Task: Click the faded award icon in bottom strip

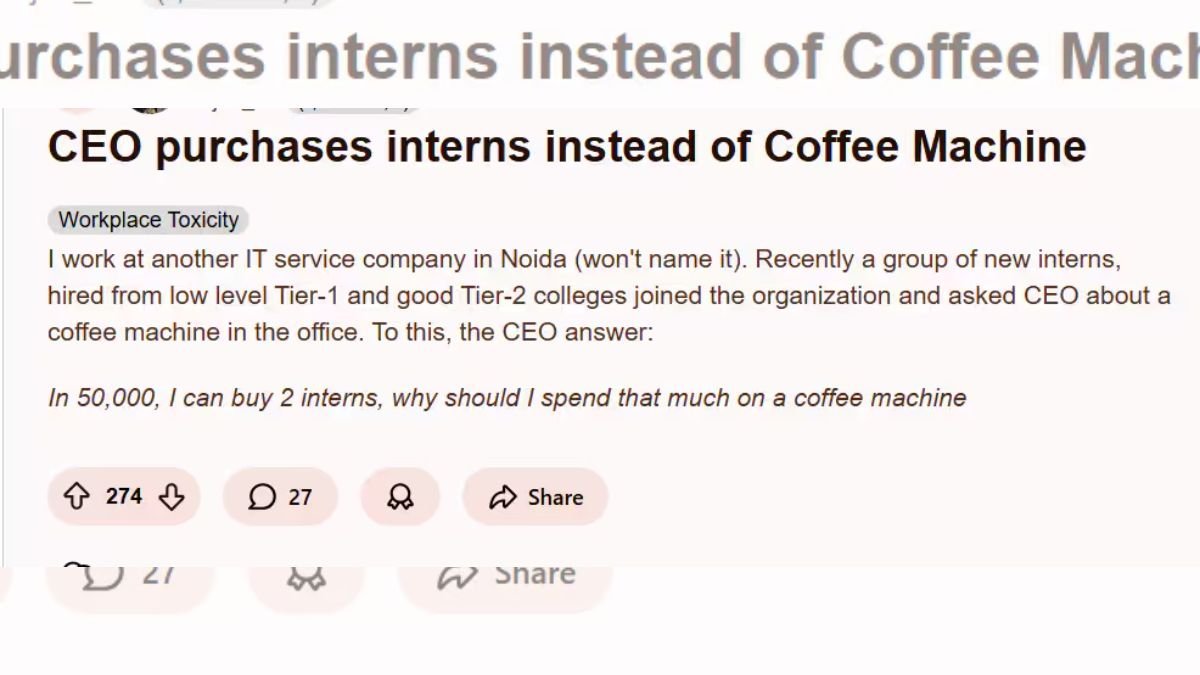Action: [x=306, y=577]
